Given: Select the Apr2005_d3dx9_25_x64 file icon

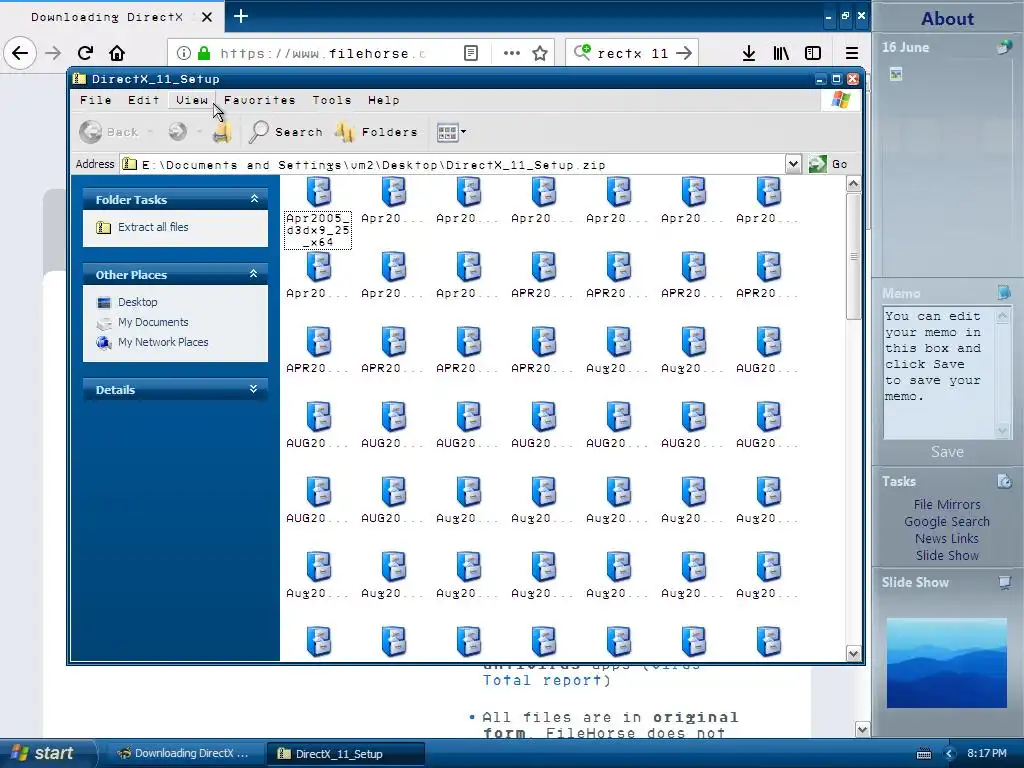Looking at the screenshot, I should click(318, 193).
